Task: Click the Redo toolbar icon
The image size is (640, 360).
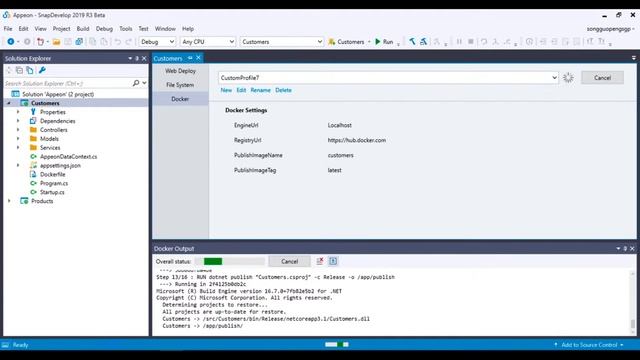Action: pyautogui.click(x=129, y=42)
